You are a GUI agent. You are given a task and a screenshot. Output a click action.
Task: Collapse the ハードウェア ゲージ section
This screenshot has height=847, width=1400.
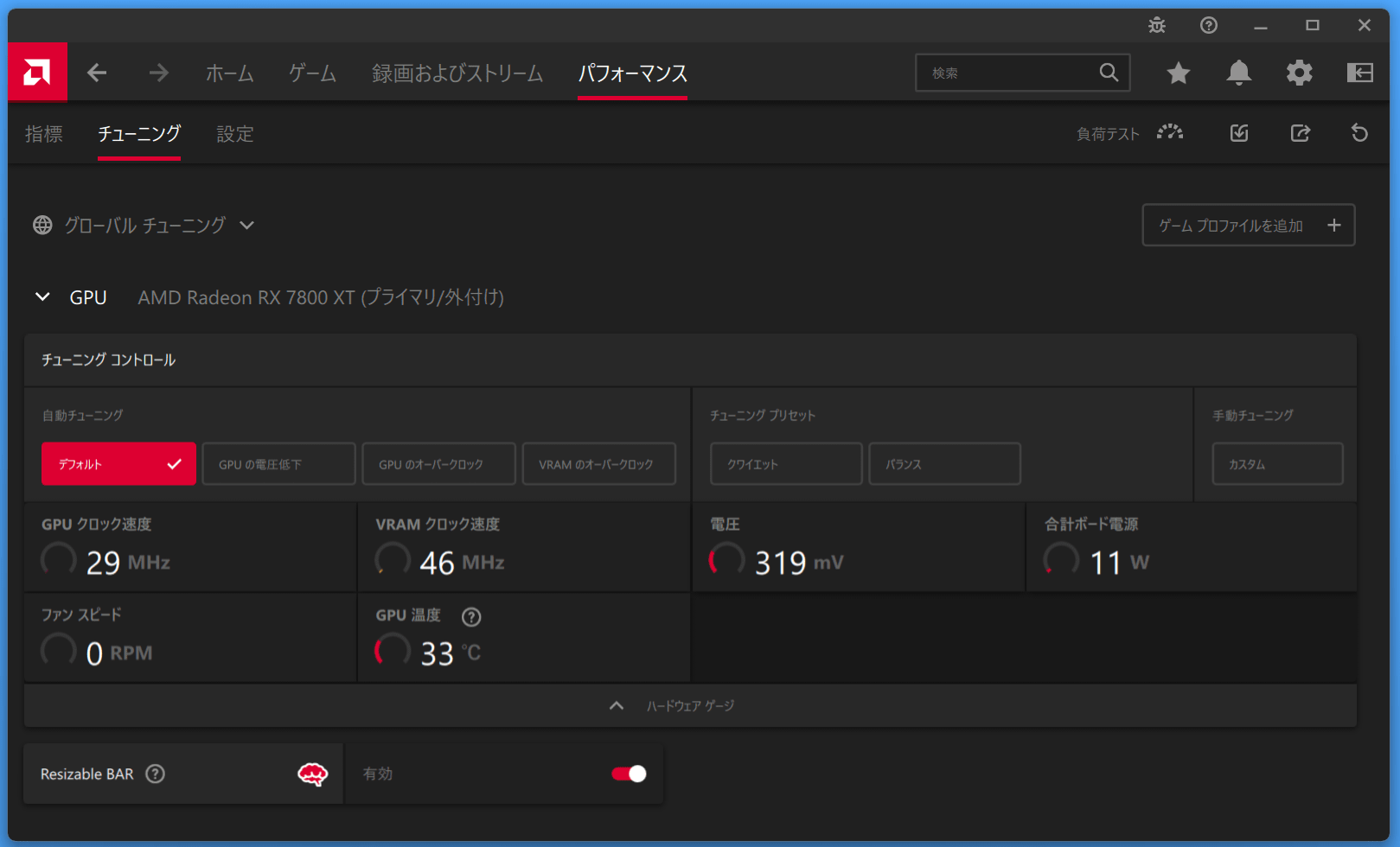coord(690,705)
